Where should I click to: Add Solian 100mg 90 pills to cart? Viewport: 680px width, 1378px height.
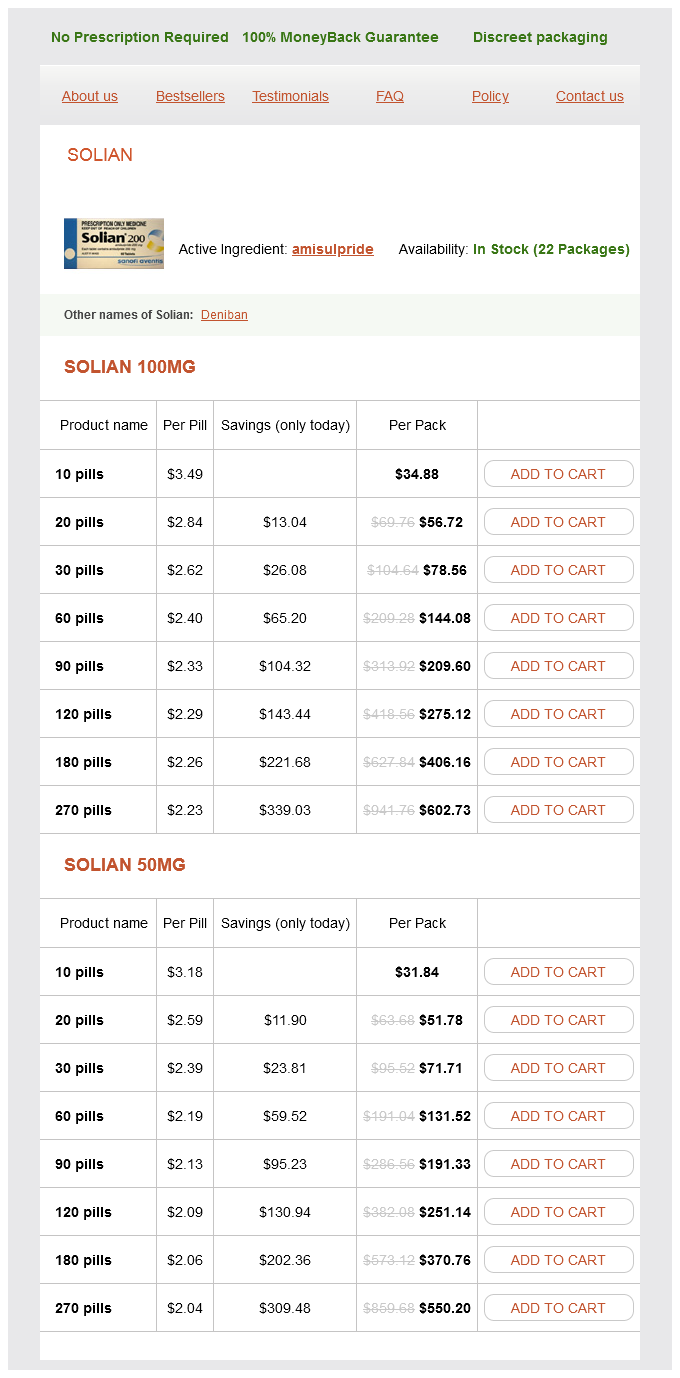pyautogui.click(x=558, y=666)
